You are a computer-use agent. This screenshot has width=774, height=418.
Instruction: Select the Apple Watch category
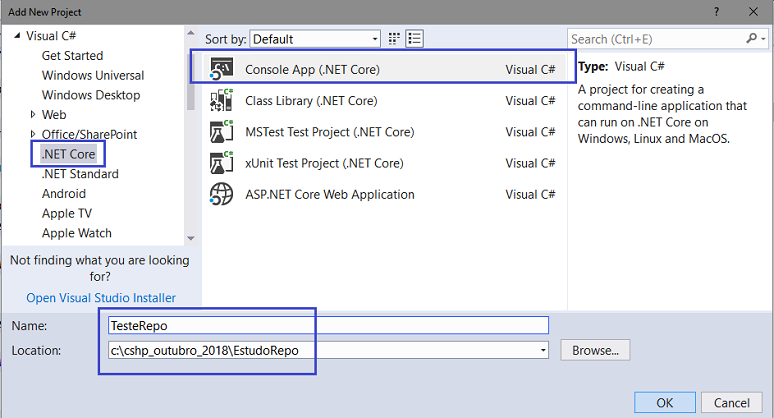[x=77, y=233]
